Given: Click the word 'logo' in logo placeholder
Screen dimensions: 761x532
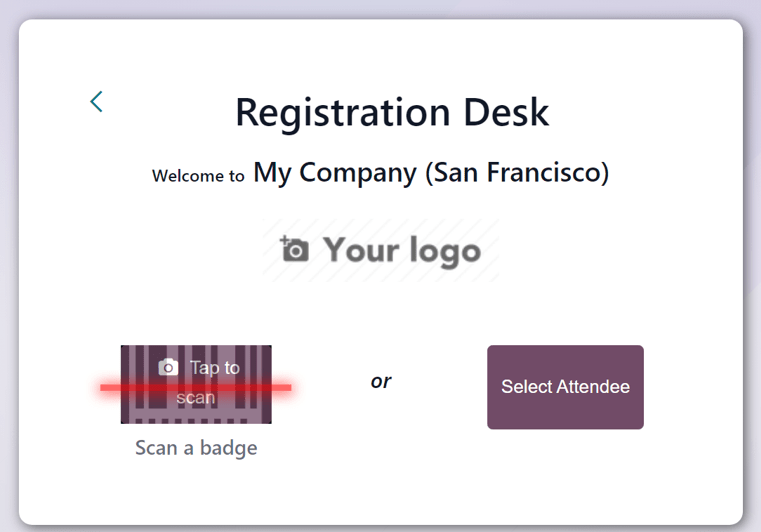Looking at the screenshot, I should [441, 251].
